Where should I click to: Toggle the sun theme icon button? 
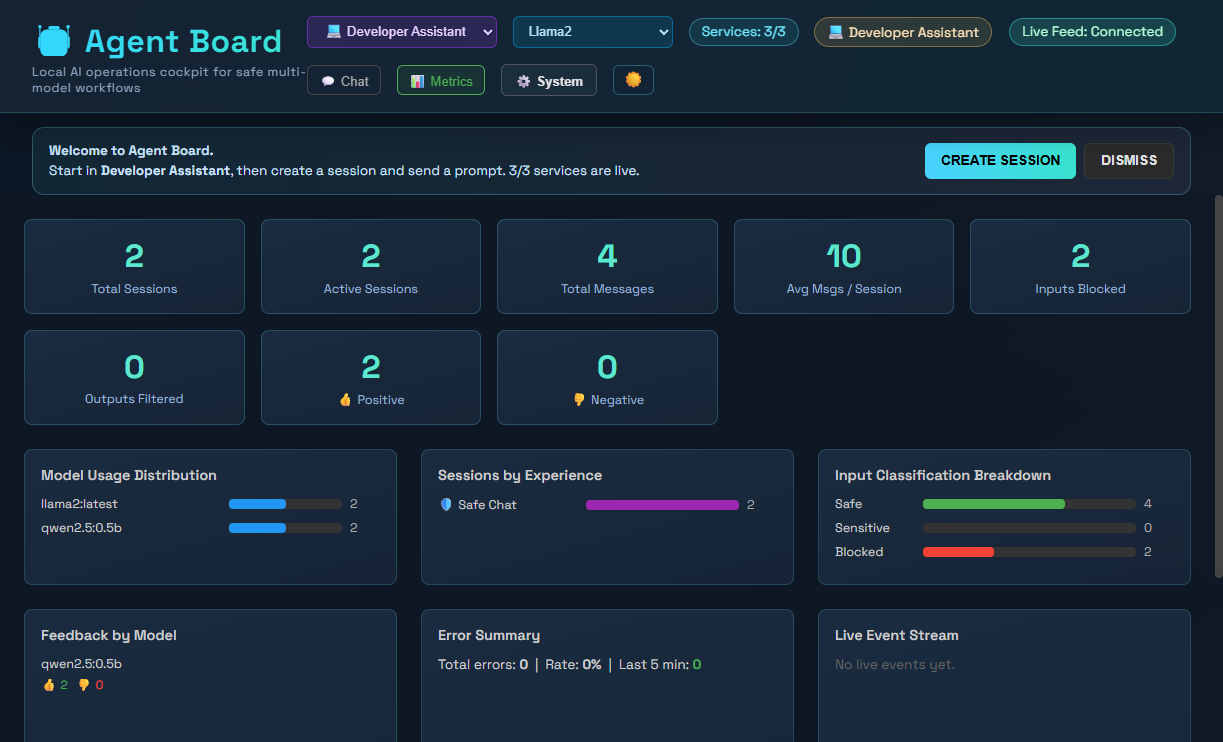pyautogui.click(x=633, y=80)
